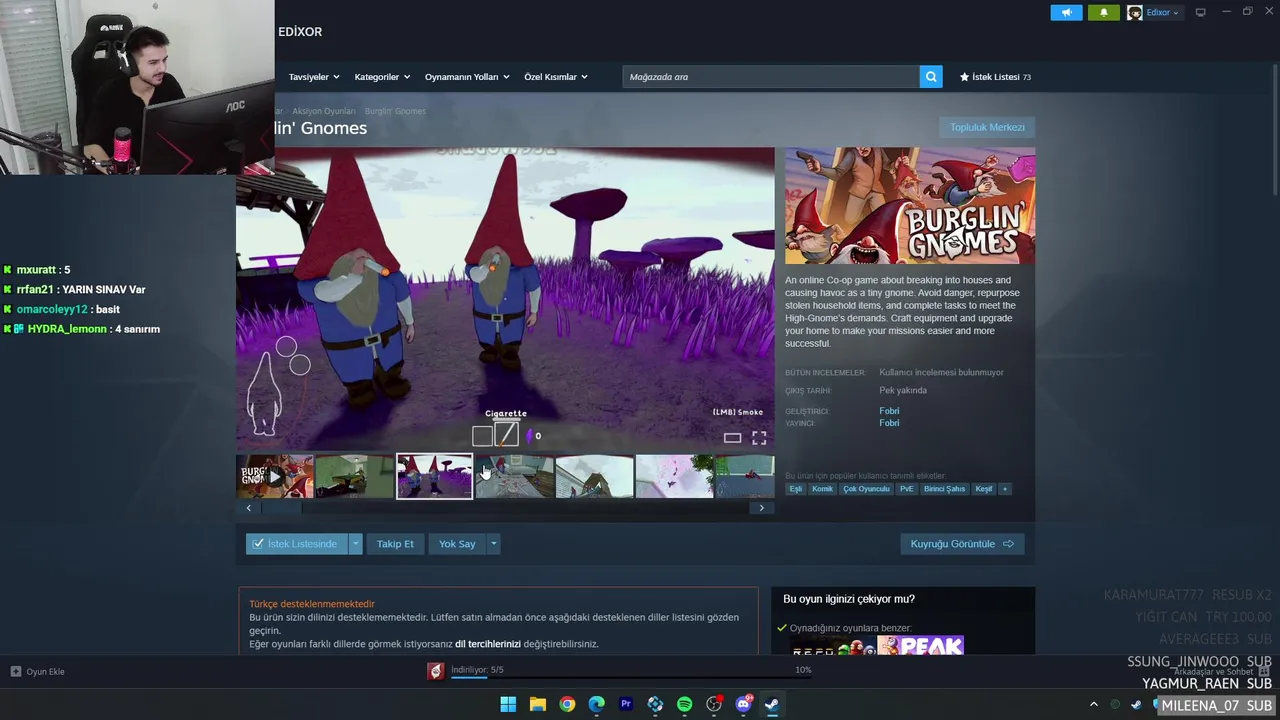
Task: Click the magnifier search button in store bar
Action: click(x=931, y=77)
